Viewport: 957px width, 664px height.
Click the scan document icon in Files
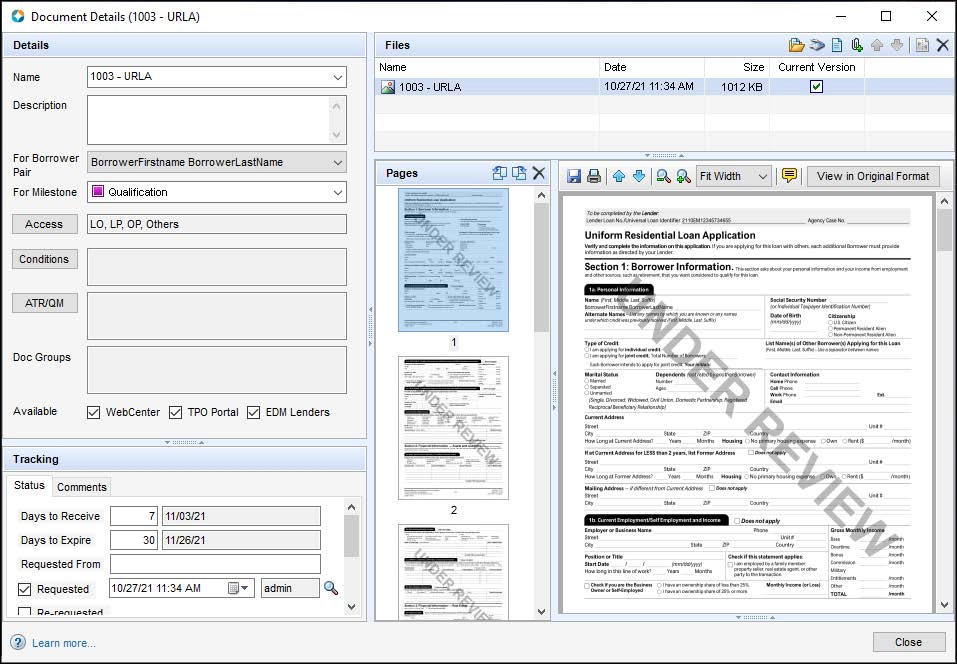[x=817, y=45]
